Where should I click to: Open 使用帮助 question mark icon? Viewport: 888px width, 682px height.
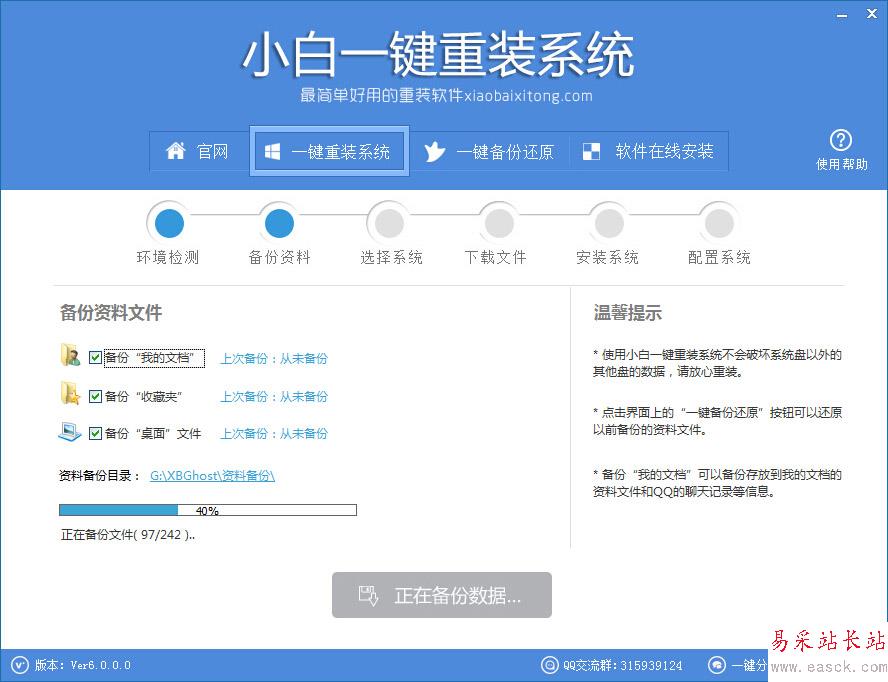[841, 140]
